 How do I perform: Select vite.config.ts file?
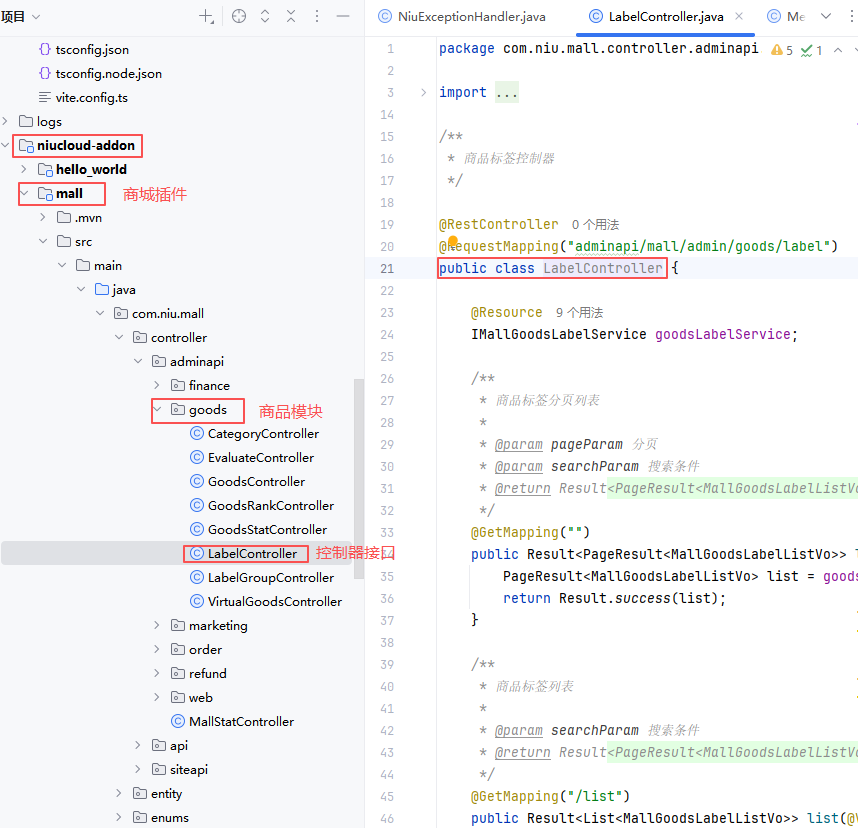[91, 97]
